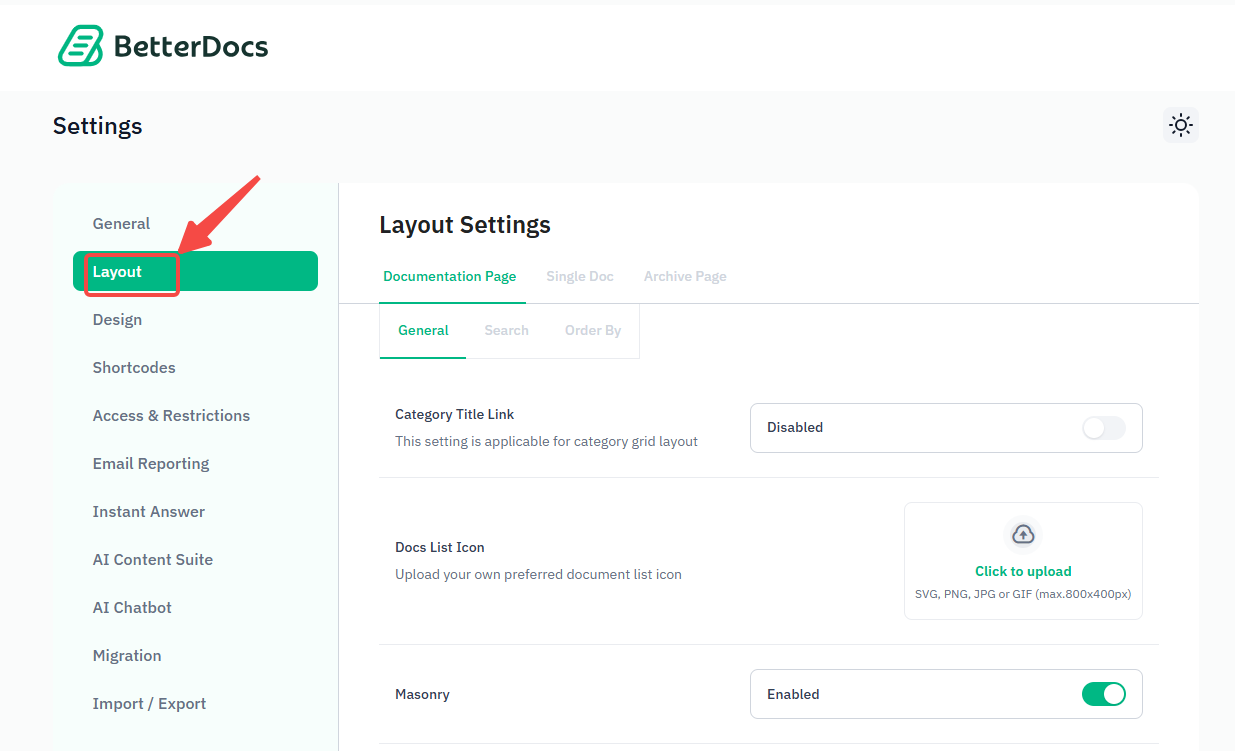Open the Search sub-tab
The image size is (1235, 751).
coord(506,330)
